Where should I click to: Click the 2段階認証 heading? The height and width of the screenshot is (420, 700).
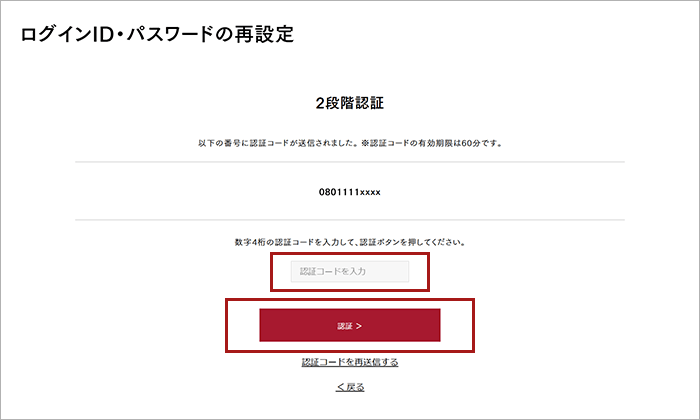pos(350,103)
